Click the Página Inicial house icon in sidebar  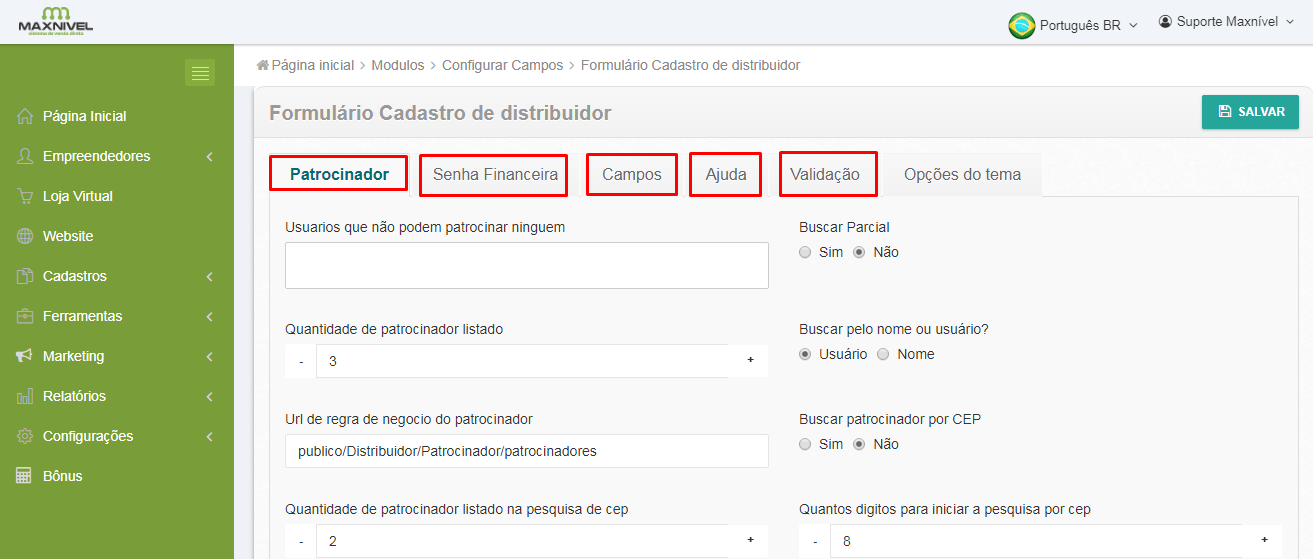(x=26, y=116)
